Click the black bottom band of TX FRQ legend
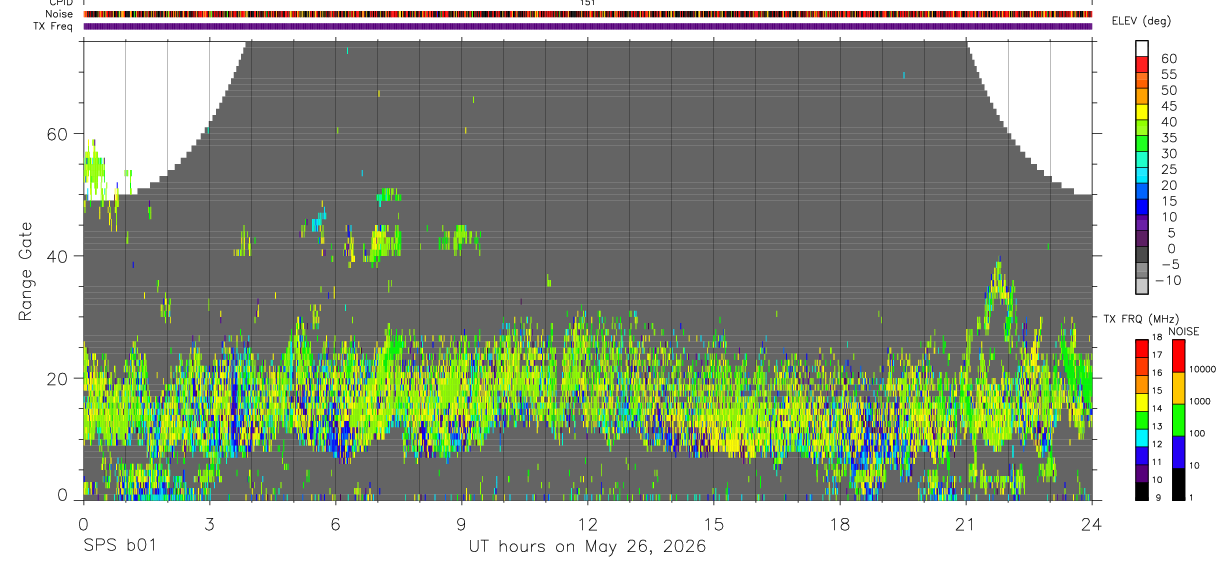The image size is (1228, 567). (1141, 492)
